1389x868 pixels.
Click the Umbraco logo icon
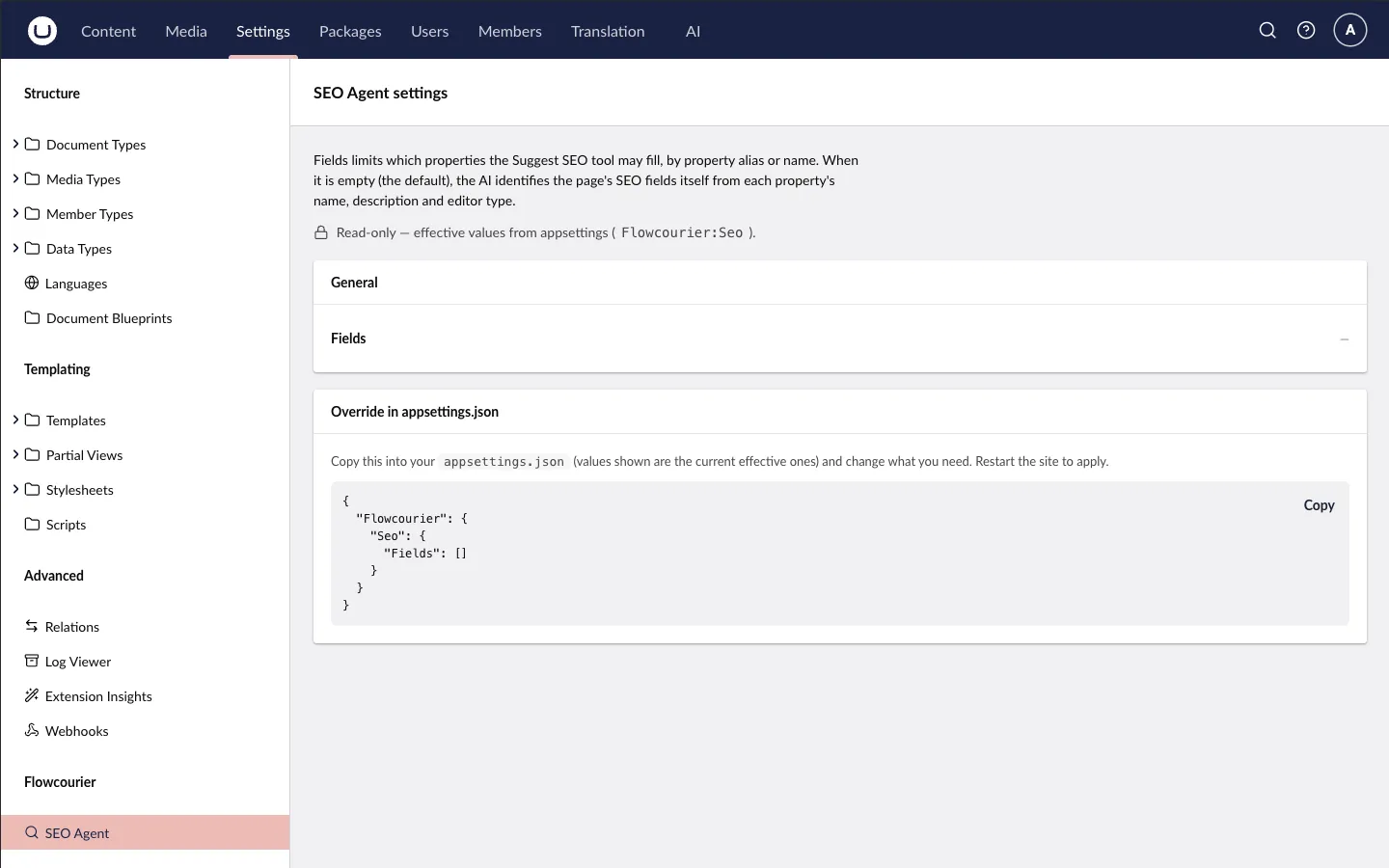coord(42,31)
